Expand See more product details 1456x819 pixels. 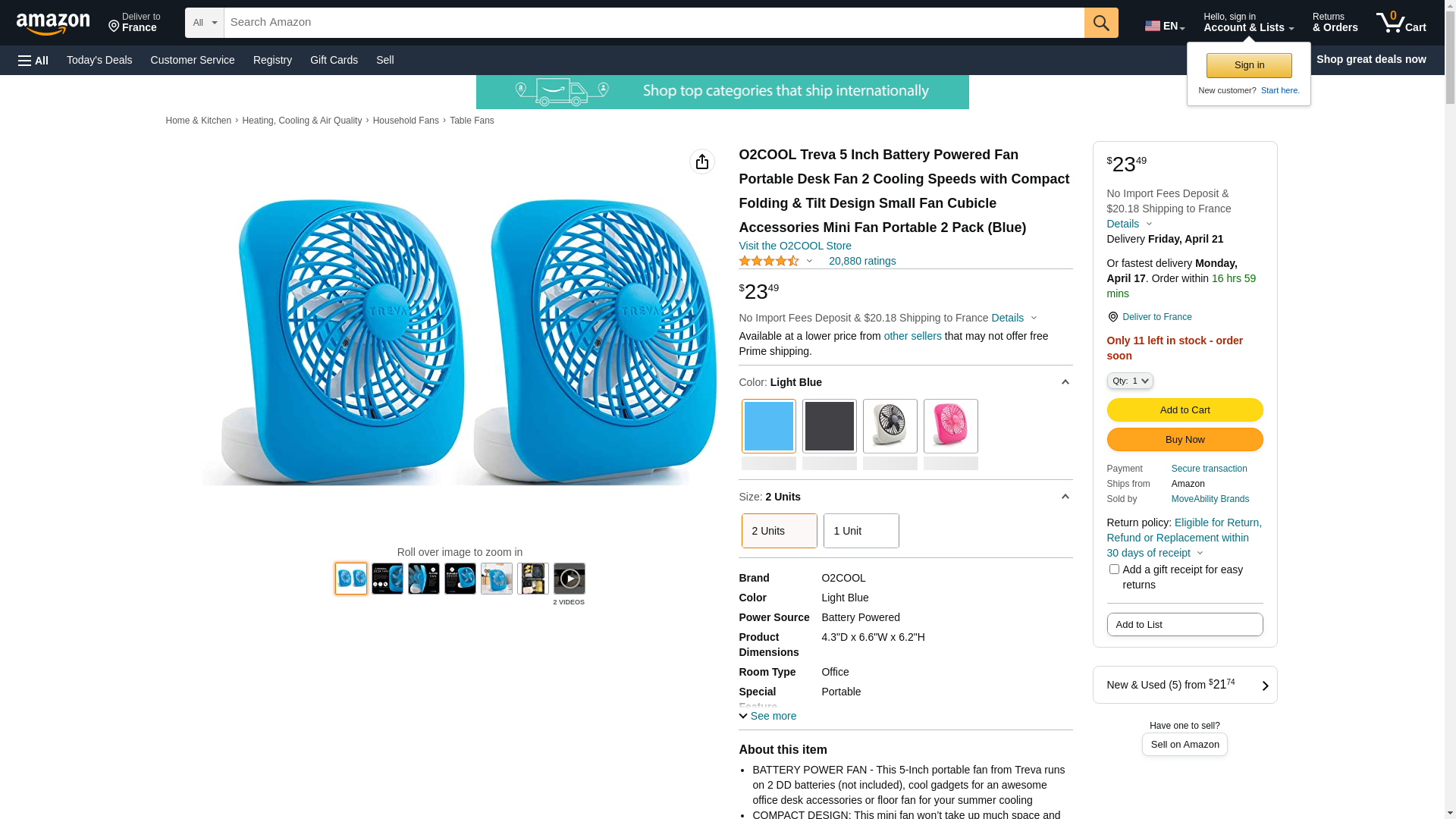coord(767,716)
